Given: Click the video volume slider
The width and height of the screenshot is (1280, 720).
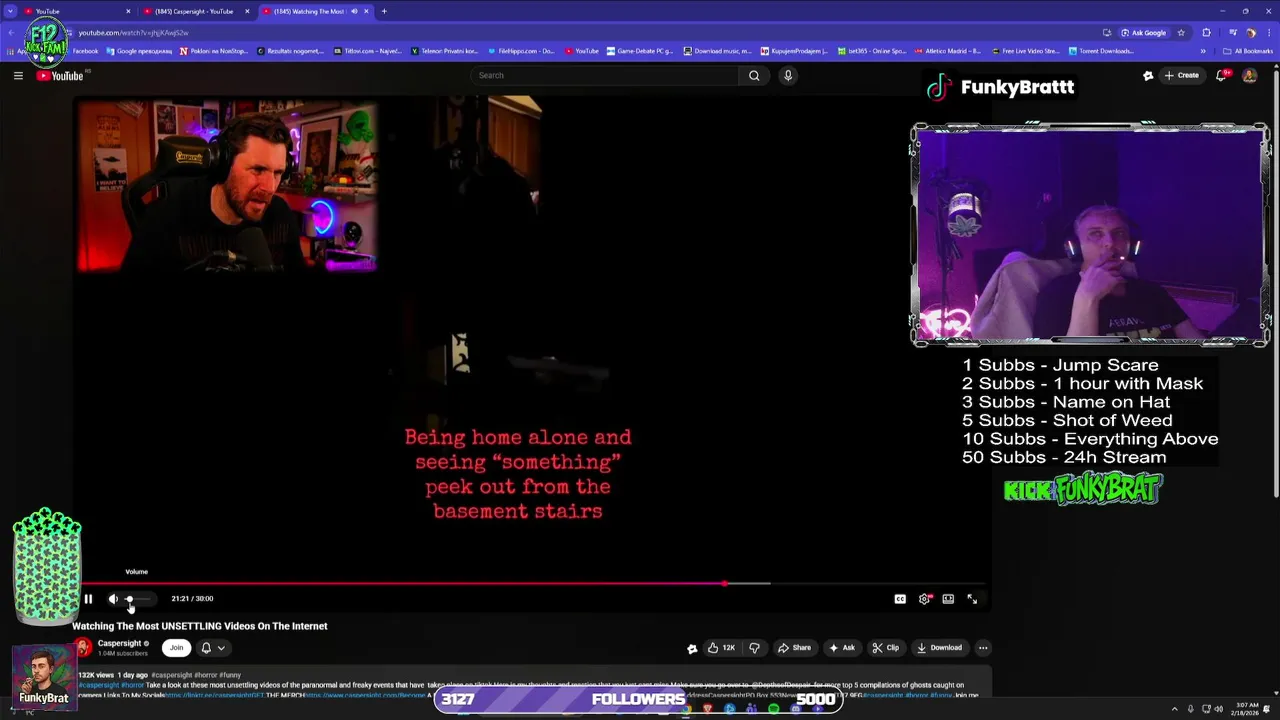Looking at the screenshot, I should click(x=138, y=599).
